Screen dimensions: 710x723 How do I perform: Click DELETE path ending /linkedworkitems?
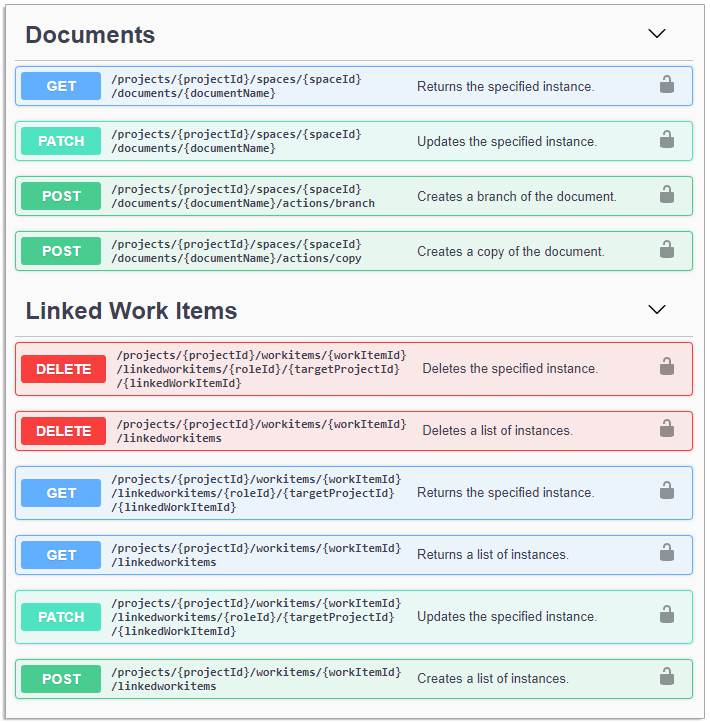click(261, 431)
